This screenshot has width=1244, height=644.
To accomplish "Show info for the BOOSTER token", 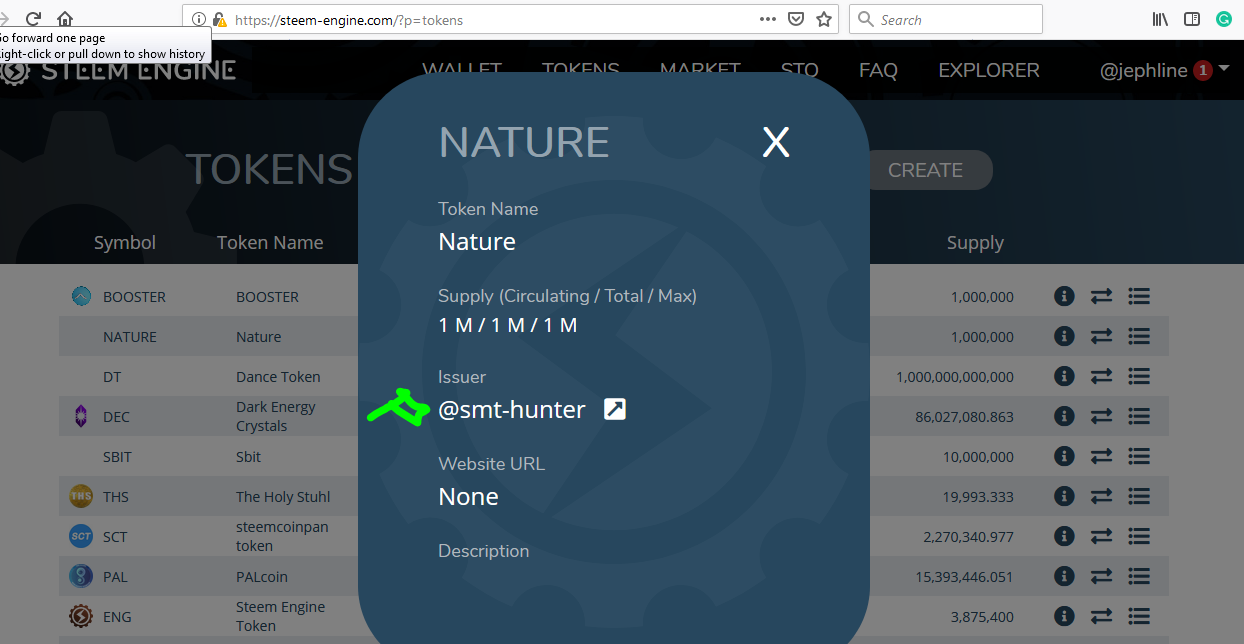I will point(1065,296).
